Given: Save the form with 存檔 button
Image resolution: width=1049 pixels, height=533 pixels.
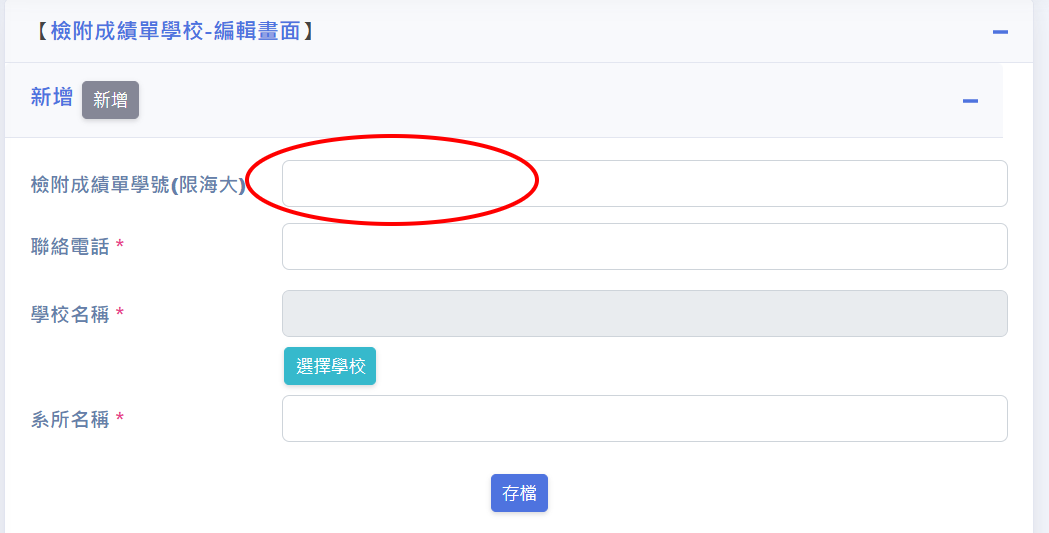Looking at the screenshot, I should [x=519, y=493].
